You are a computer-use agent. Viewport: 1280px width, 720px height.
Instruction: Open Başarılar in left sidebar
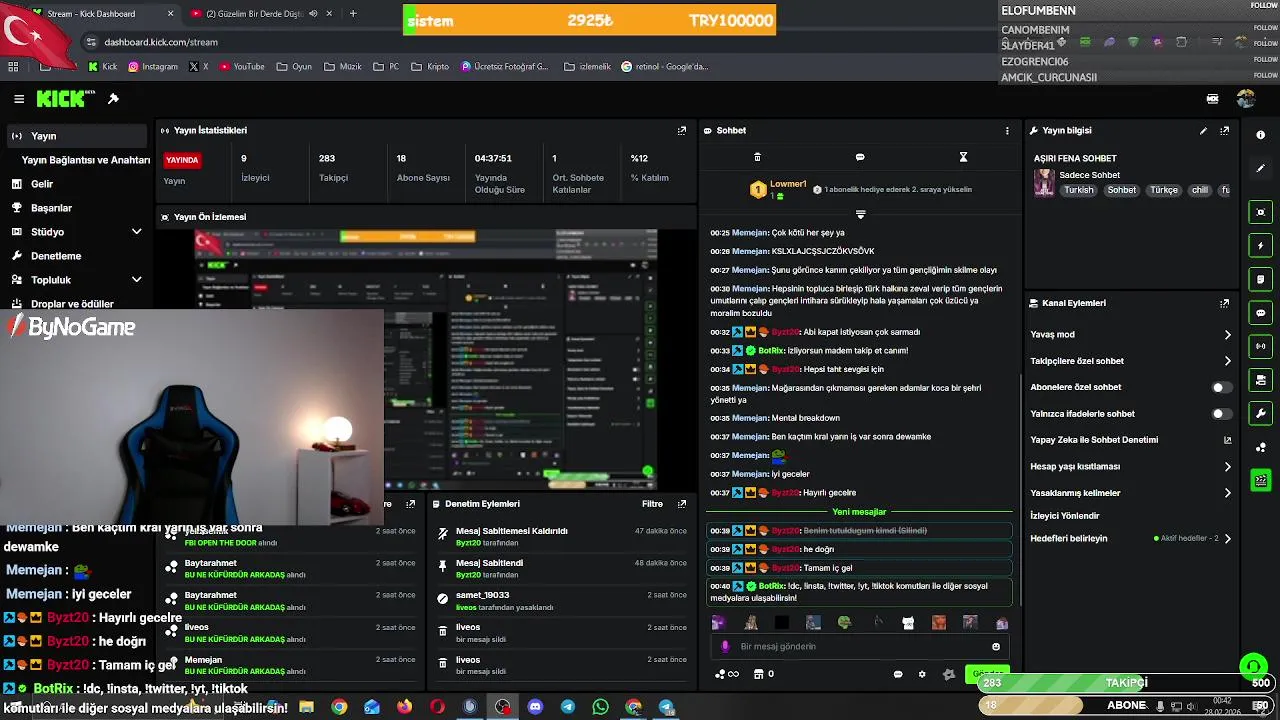pos(51,208)
